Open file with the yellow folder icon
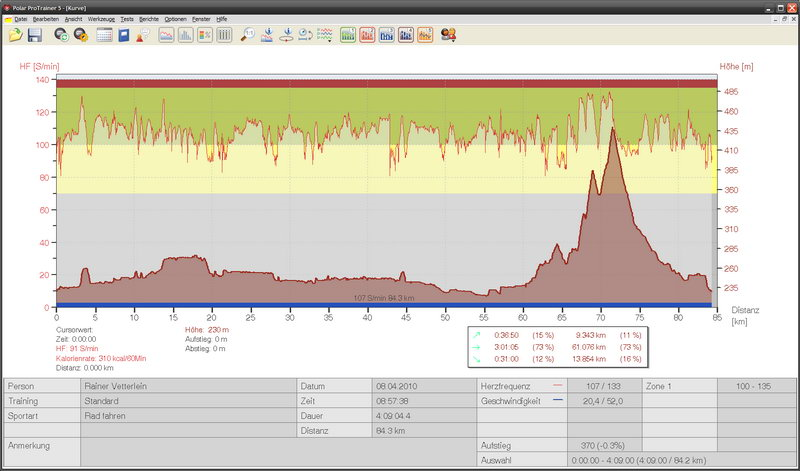This screenshot has width=800, height=471. (x=15, y=35)
